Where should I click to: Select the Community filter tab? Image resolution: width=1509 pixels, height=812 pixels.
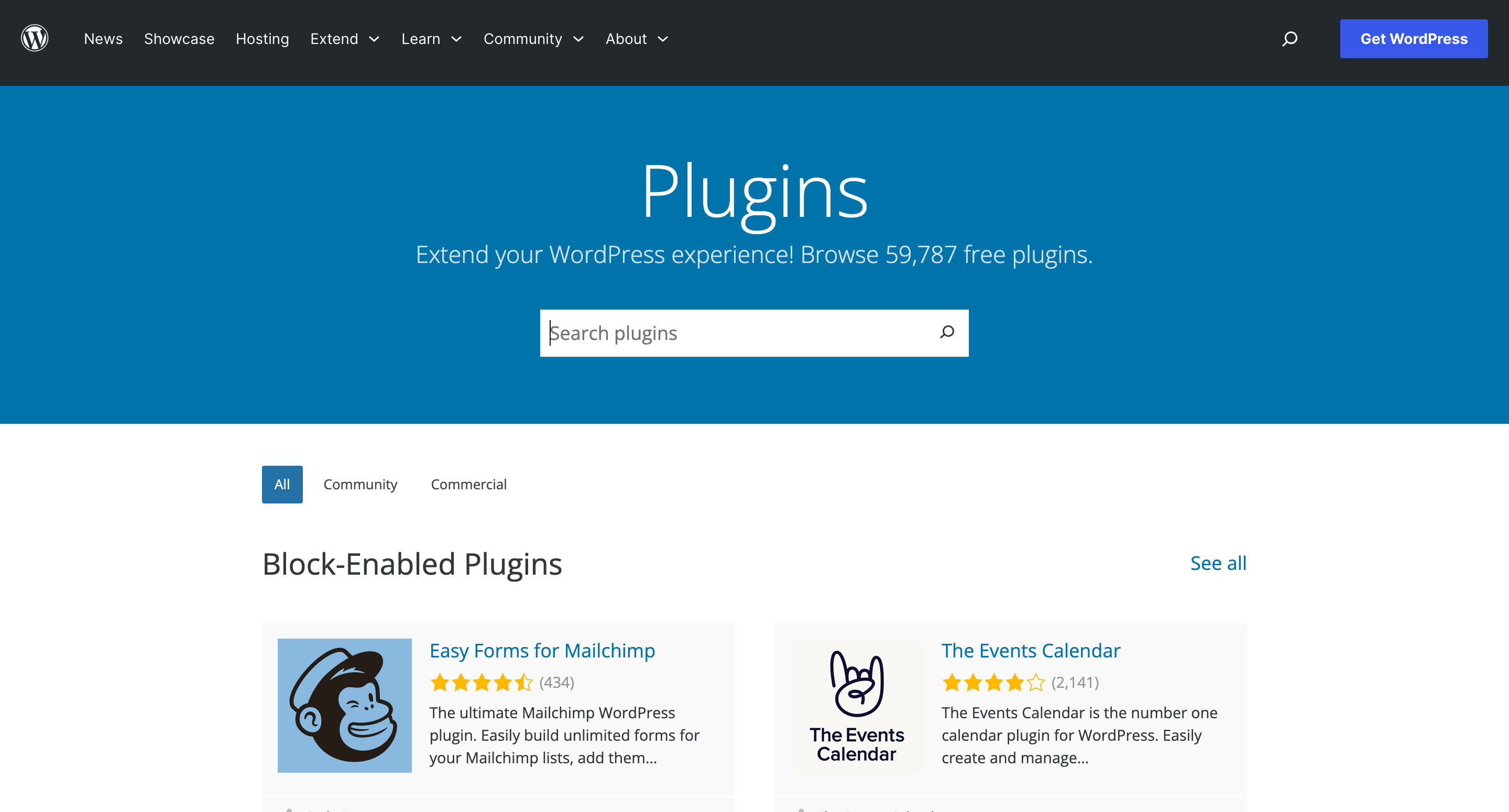(x=360, y=484)
